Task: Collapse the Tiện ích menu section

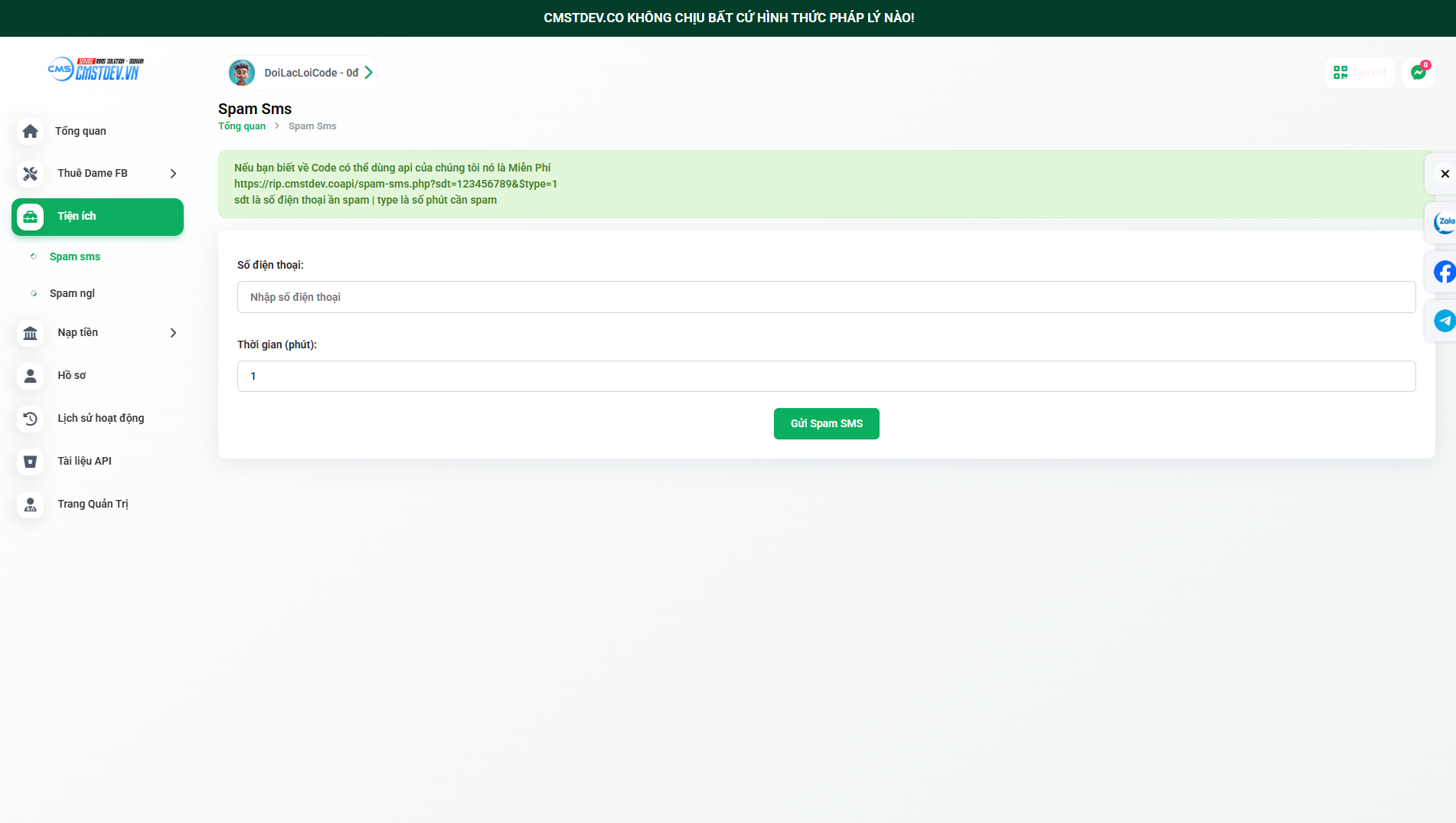Action: pos(97,217)
